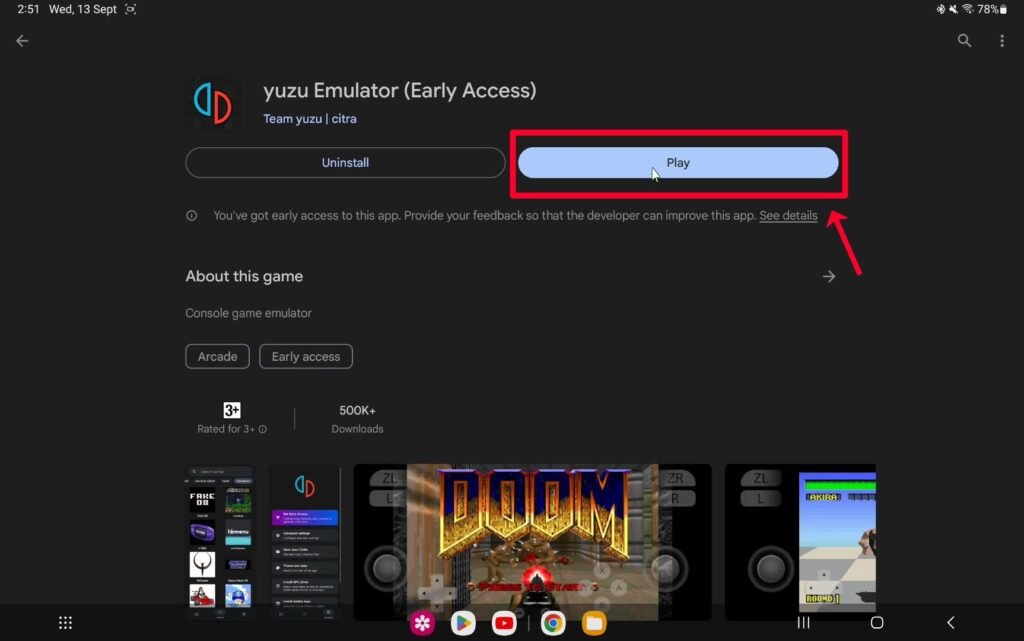Select the Early access chip
Screen dimensions: 1024x641
(x=305, y=357)
